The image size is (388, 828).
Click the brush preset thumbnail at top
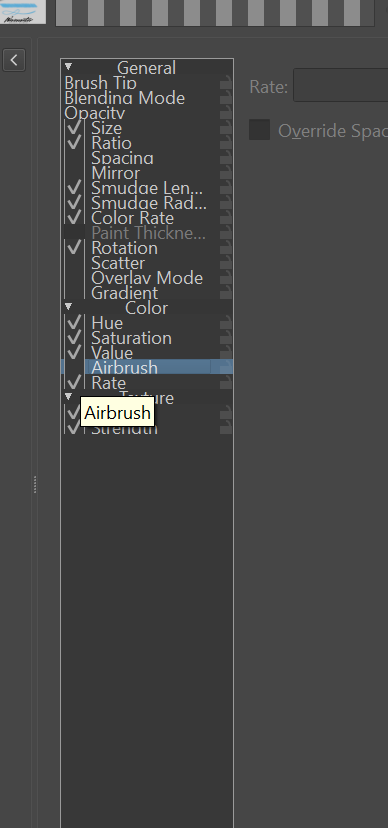23,12
